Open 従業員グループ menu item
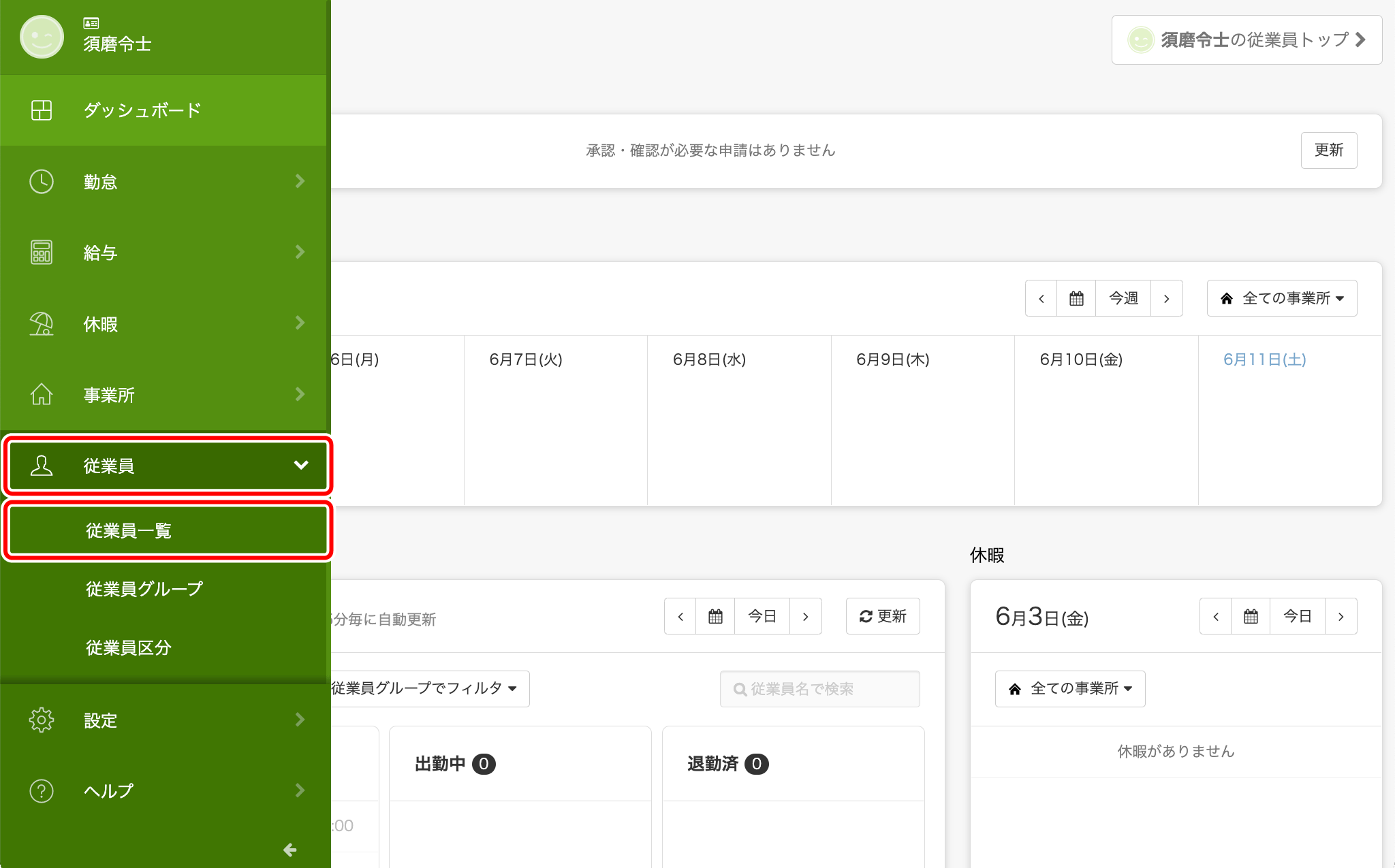Screen dimensions: 1395x868 (144, 589)
